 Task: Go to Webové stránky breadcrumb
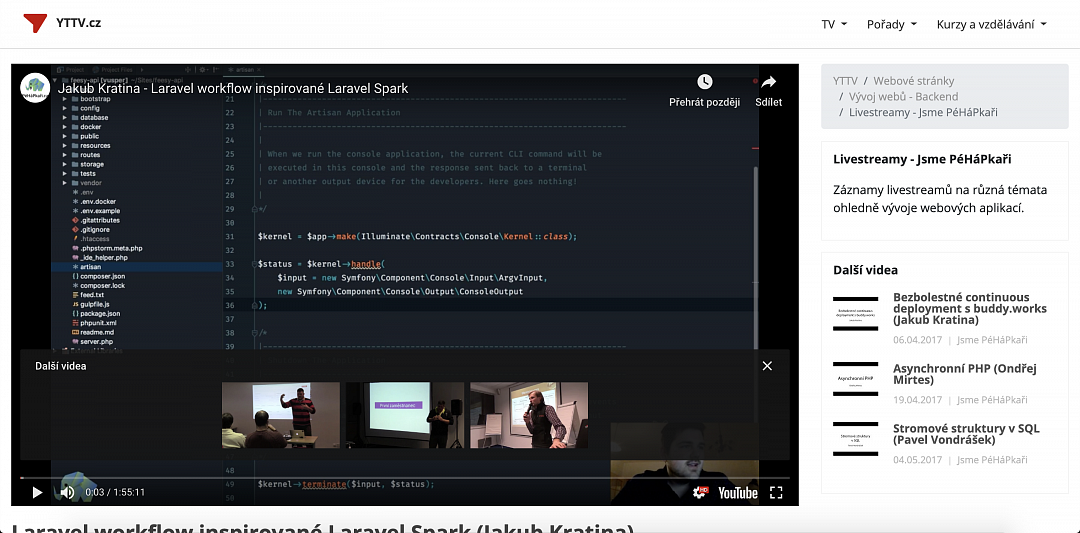point(914,81)
